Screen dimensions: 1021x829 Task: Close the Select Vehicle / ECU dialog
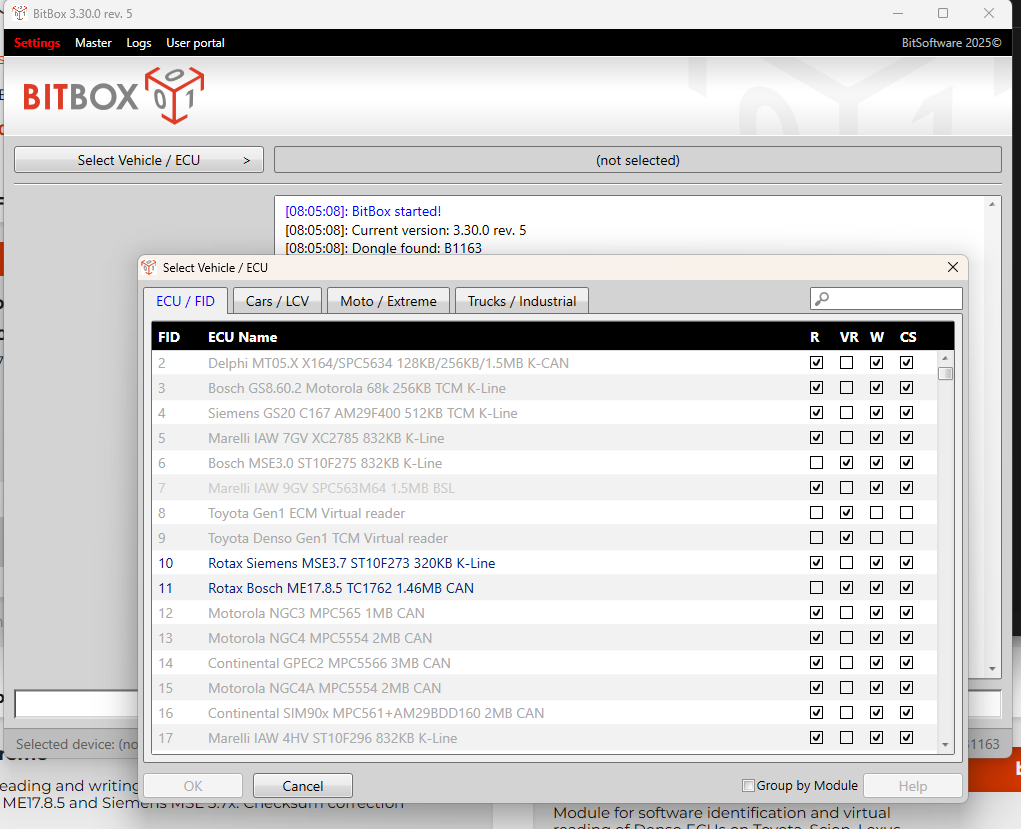[952, 267]
